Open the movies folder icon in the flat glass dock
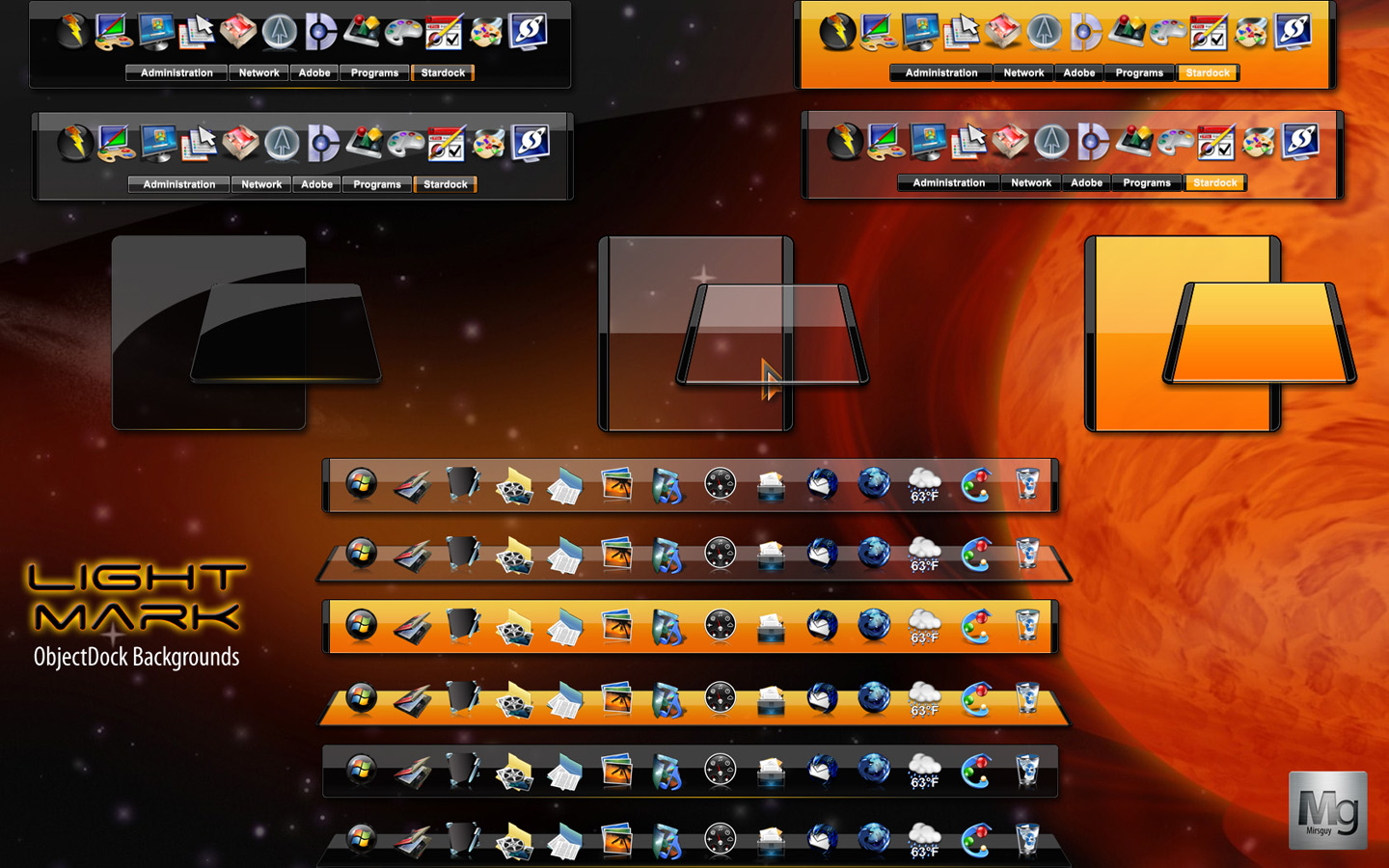The width and height of the screenshot is (1389, 868). coord(514,485)
